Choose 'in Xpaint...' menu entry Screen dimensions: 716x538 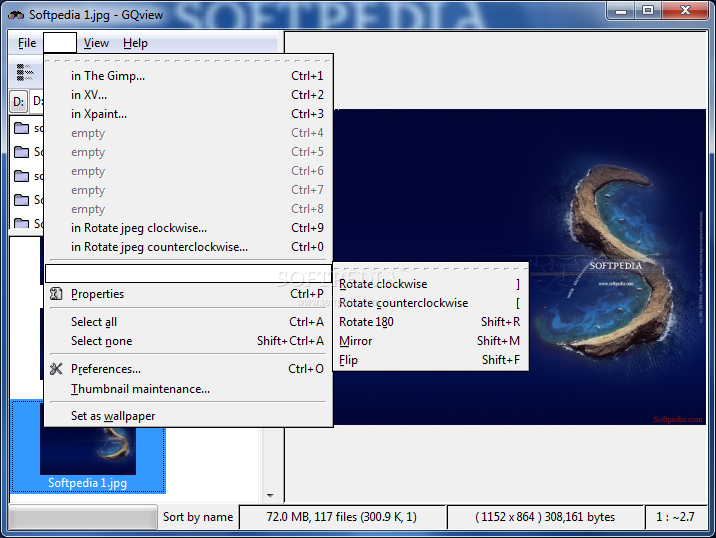pyautogui.click(x=188, y=114)
